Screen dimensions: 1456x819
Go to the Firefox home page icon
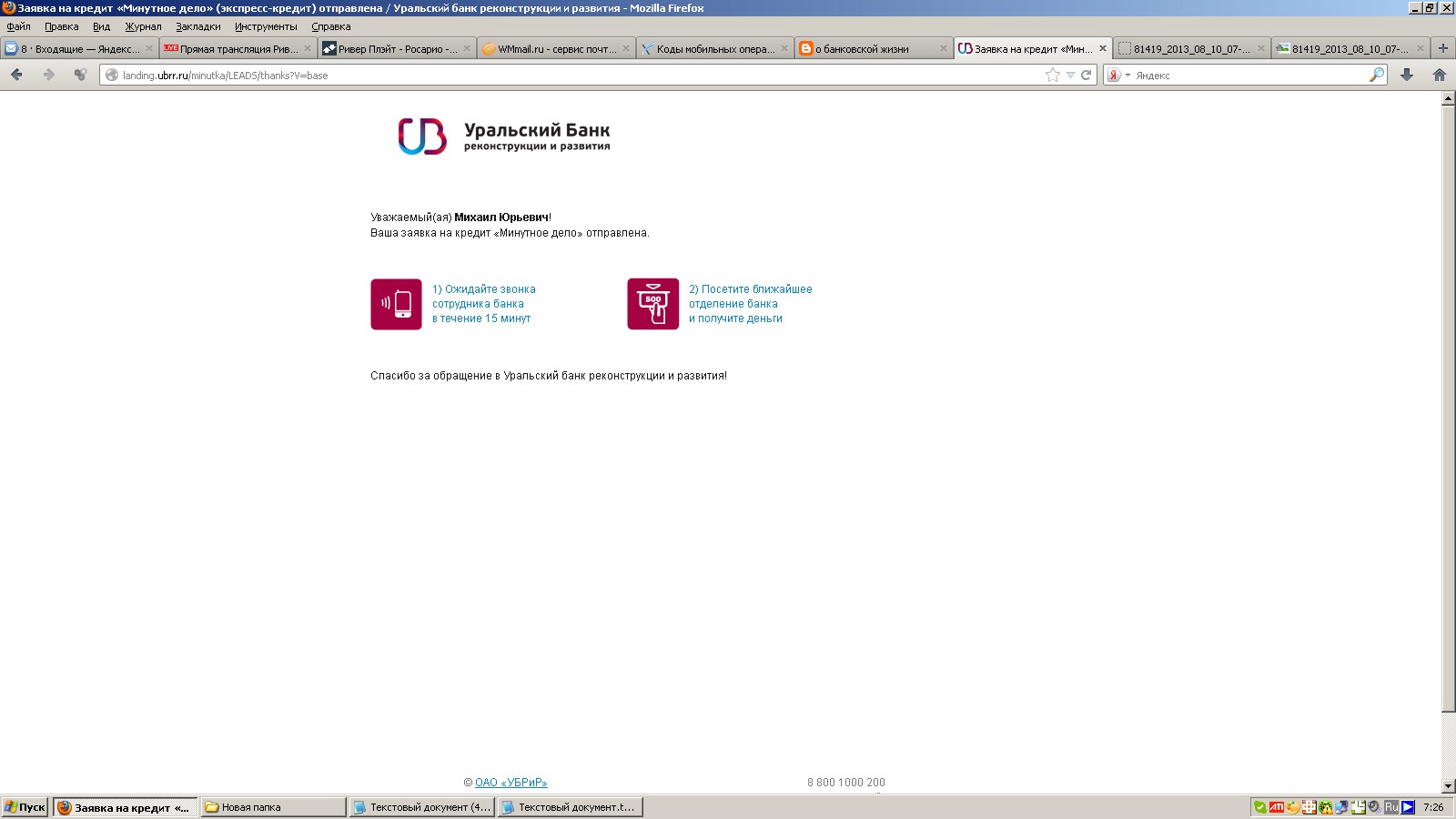1440,75
